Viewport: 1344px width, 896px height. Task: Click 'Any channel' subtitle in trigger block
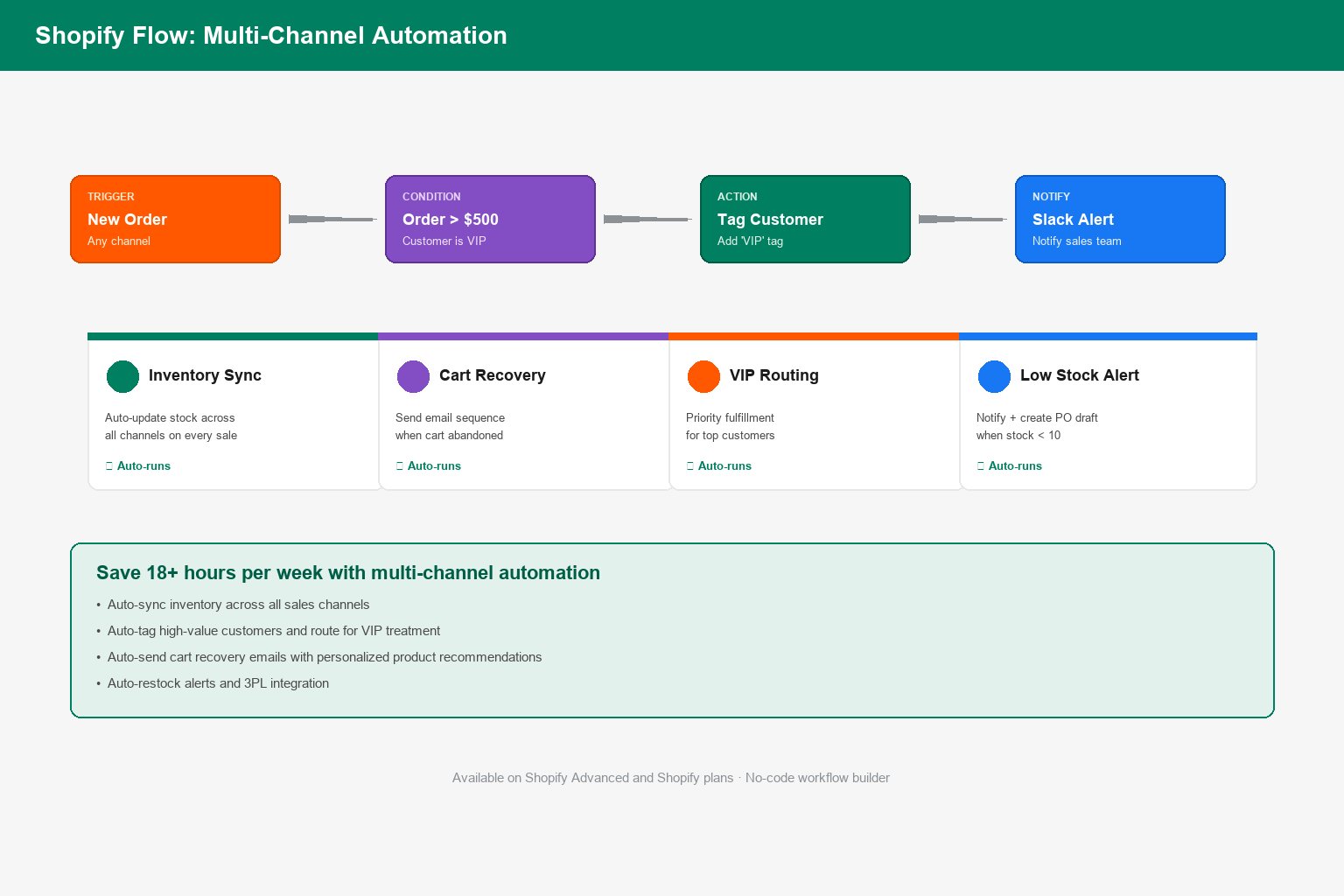coord(119,241)
